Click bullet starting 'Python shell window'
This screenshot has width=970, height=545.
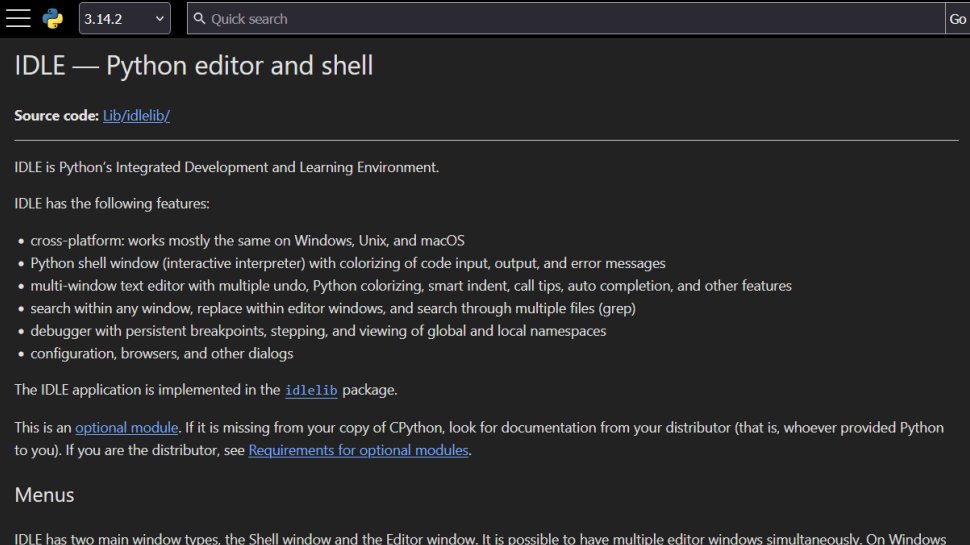348,263
